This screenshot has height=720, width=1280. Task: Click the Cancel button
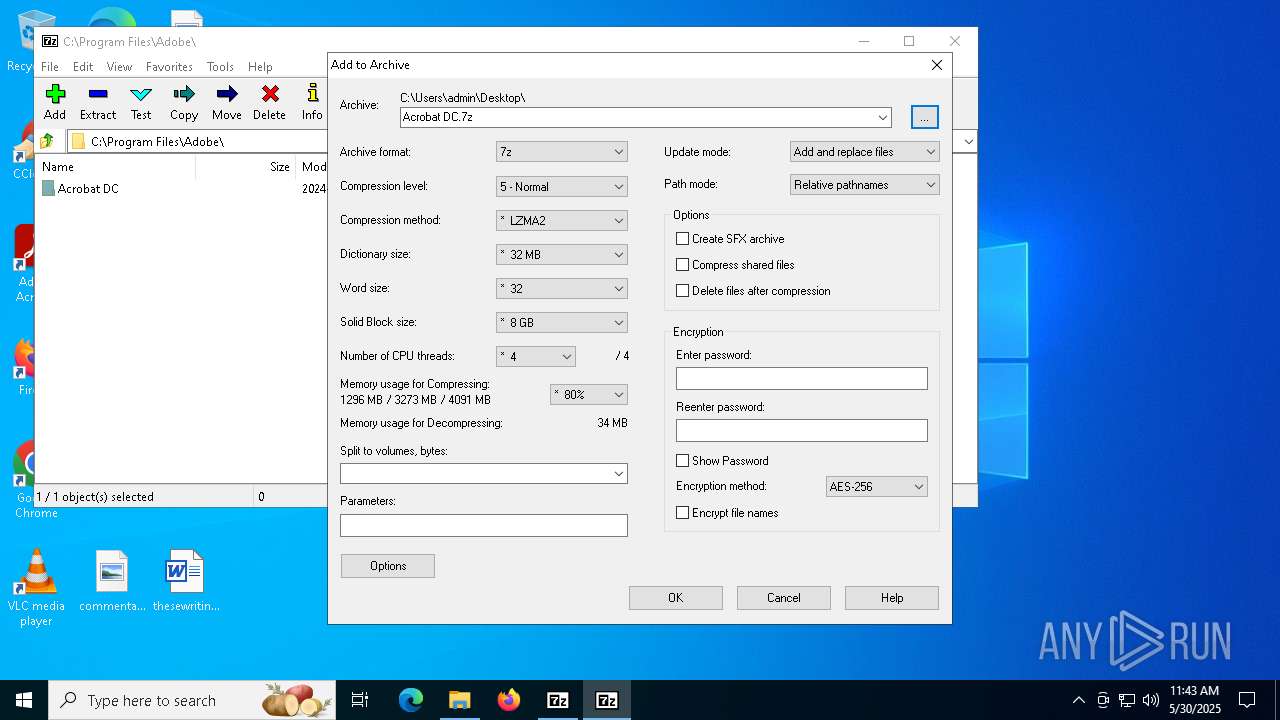(x=784, y=598)
